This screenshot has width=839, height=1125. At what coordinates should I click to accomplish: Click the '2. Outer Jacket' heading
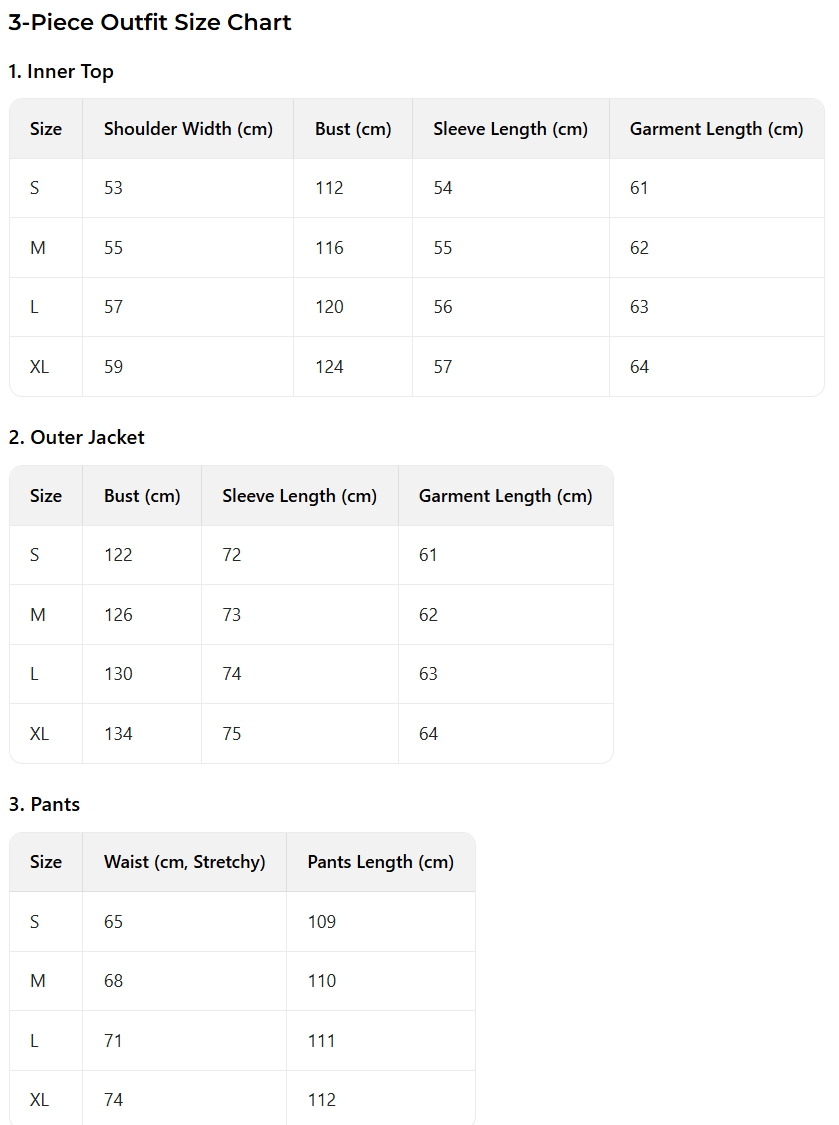(x=76, y=438)
